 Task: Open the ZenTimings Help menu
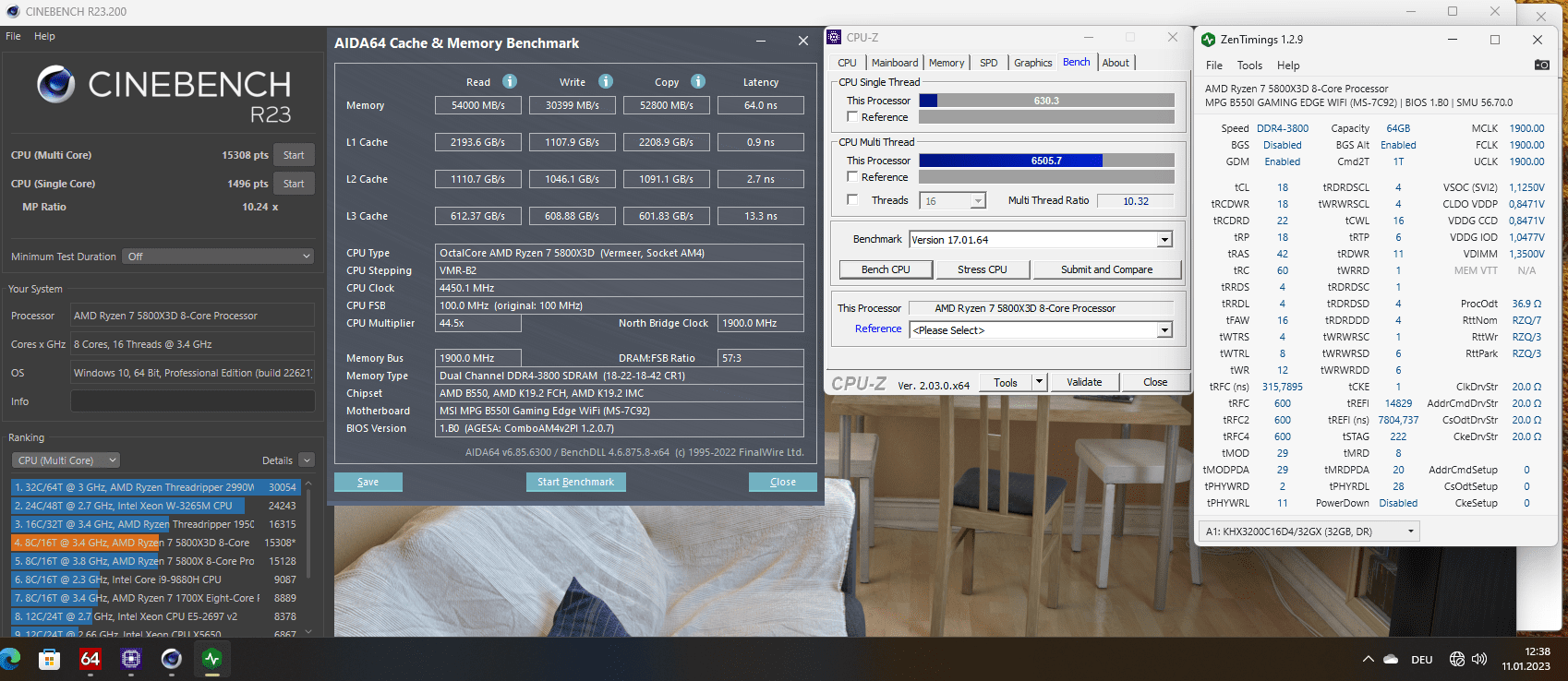pos(1288,66)
